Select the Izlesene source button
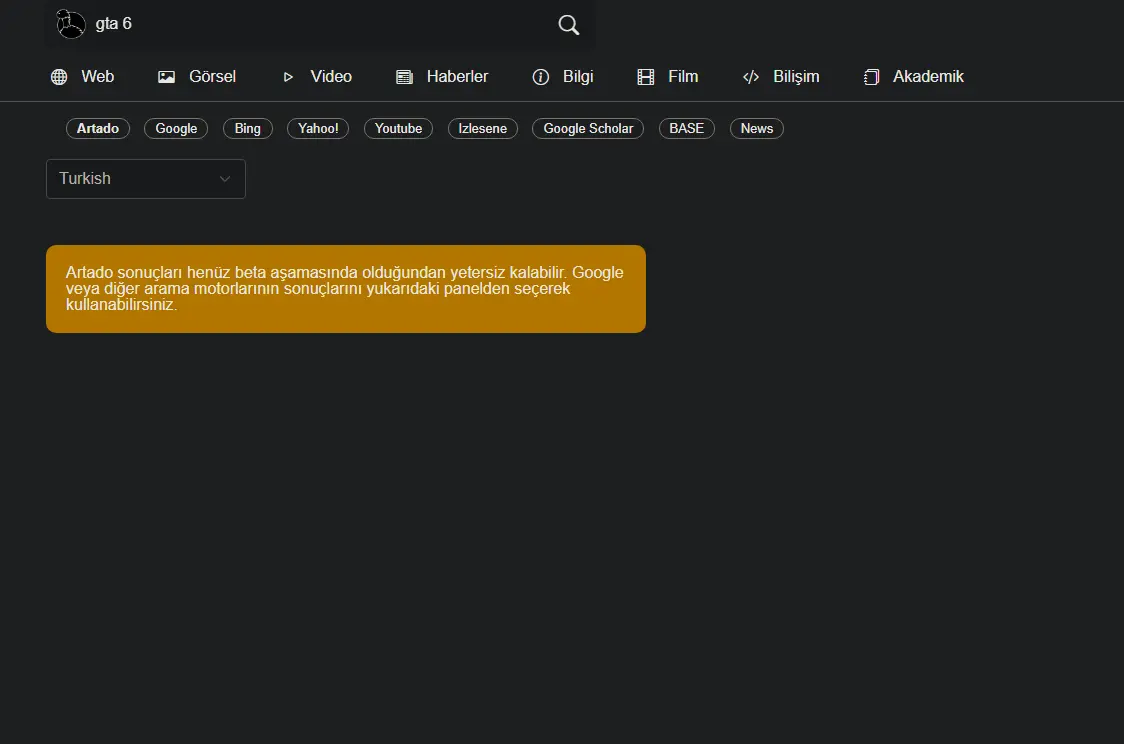 pos(482,128)
